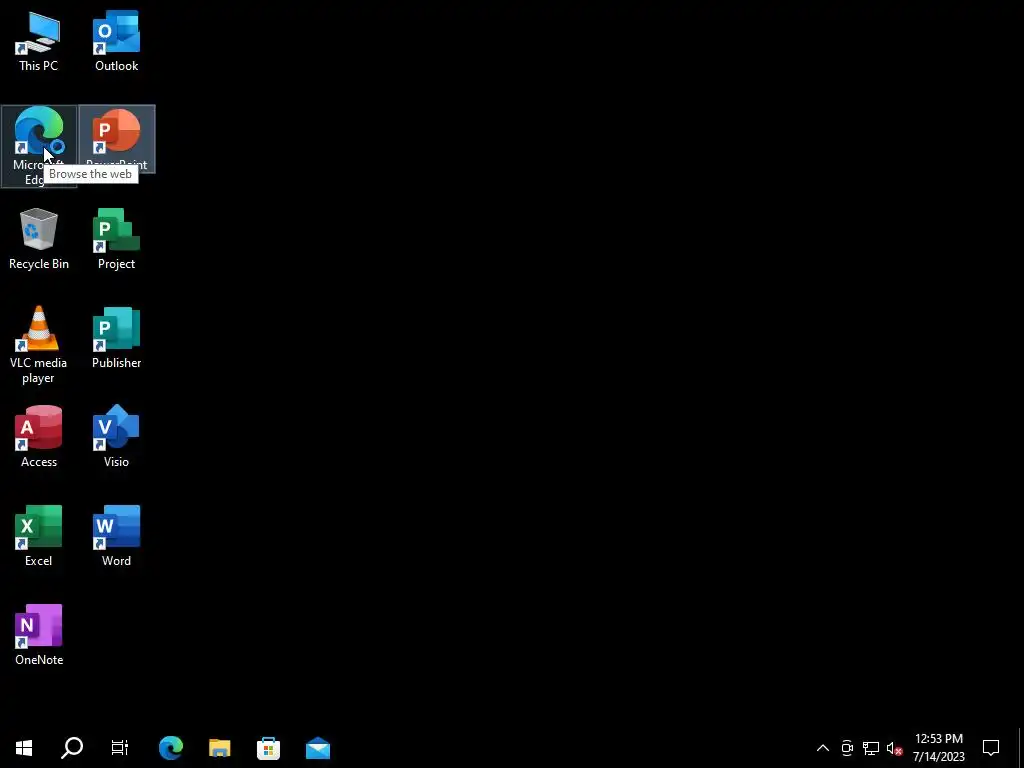The image size is (1024, 768).
Task: Click the Meet Now tray icon
Action: coord(847,748)
